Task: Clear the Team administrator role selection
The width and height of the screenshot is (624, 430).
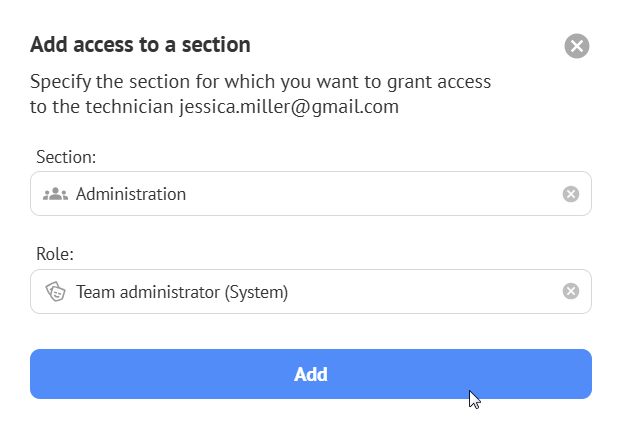Action: pyautogui.click(x=571, y=291)
